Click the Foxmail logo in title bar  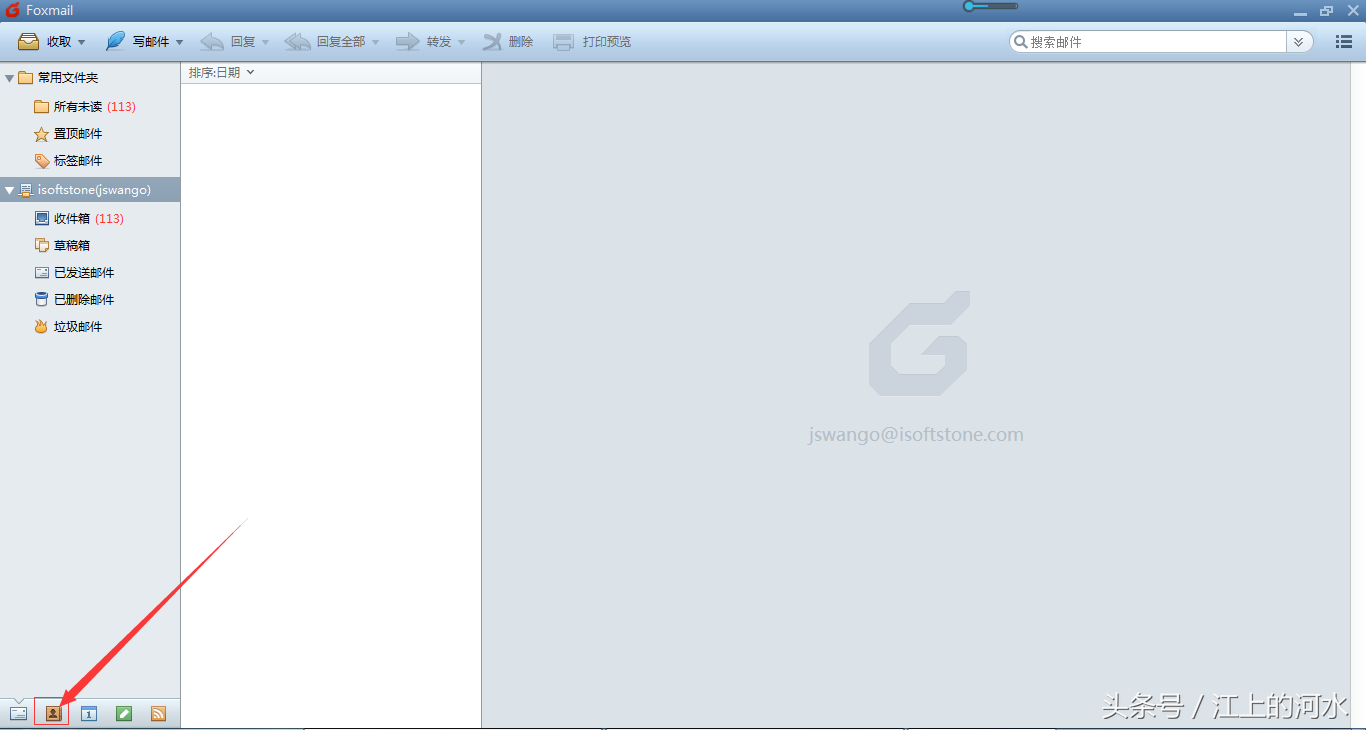click(x=13, y=10)
